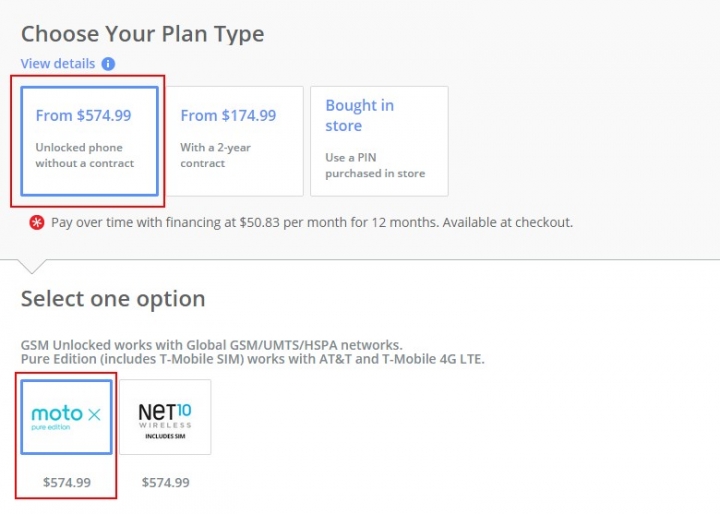Click the 'From $574.99' plan title text
The height and width of the screenshot is (514, 720).
[x=84, y=115]
